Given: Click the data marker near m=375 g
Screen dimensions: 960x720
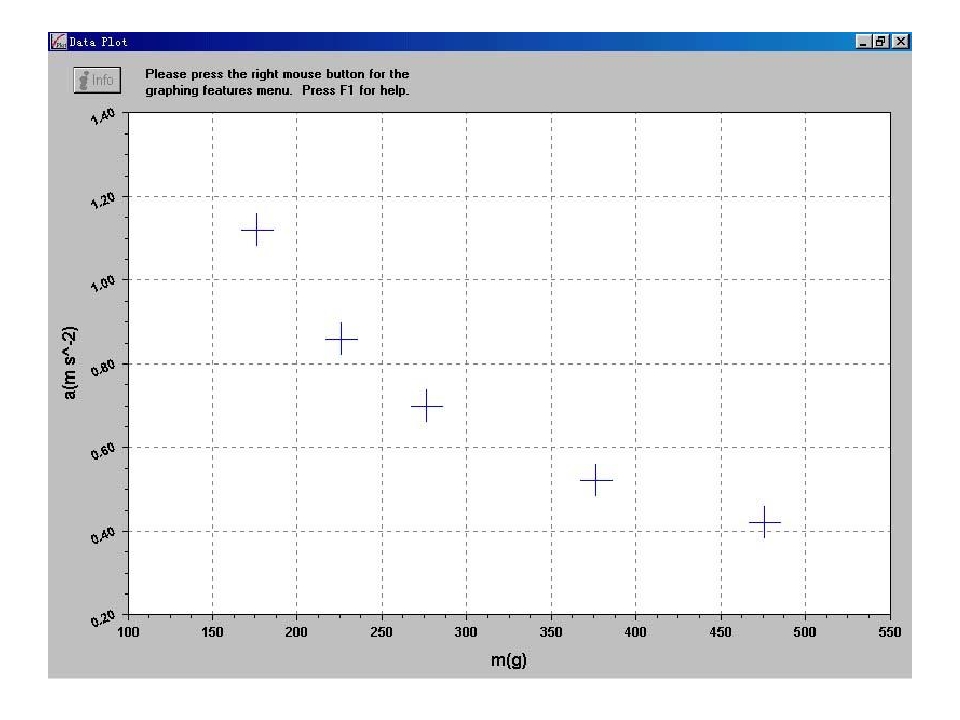Looking at the screenshot, I should (596, 480).
